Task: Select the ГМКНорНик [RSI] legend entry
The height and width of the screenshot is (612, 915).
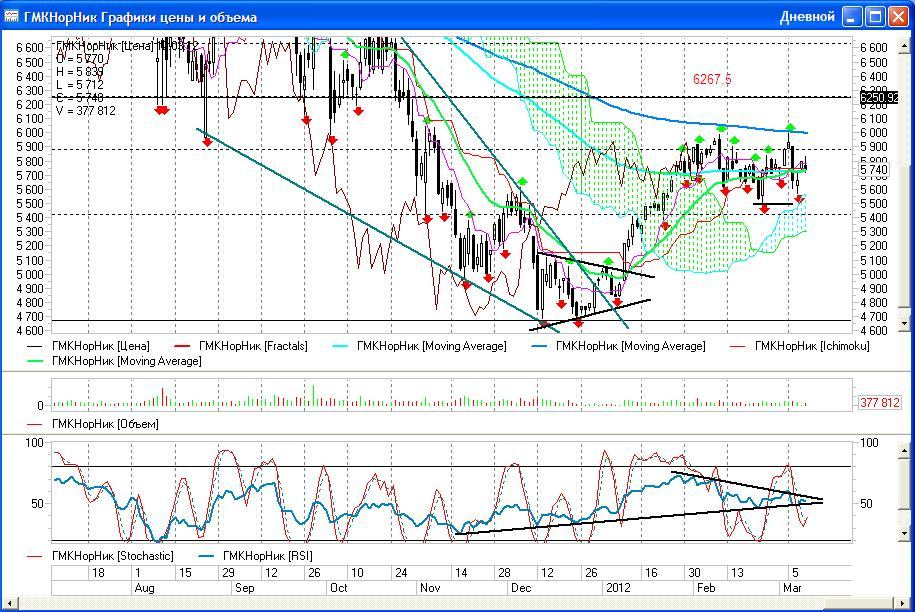Action: click(256, 556)
